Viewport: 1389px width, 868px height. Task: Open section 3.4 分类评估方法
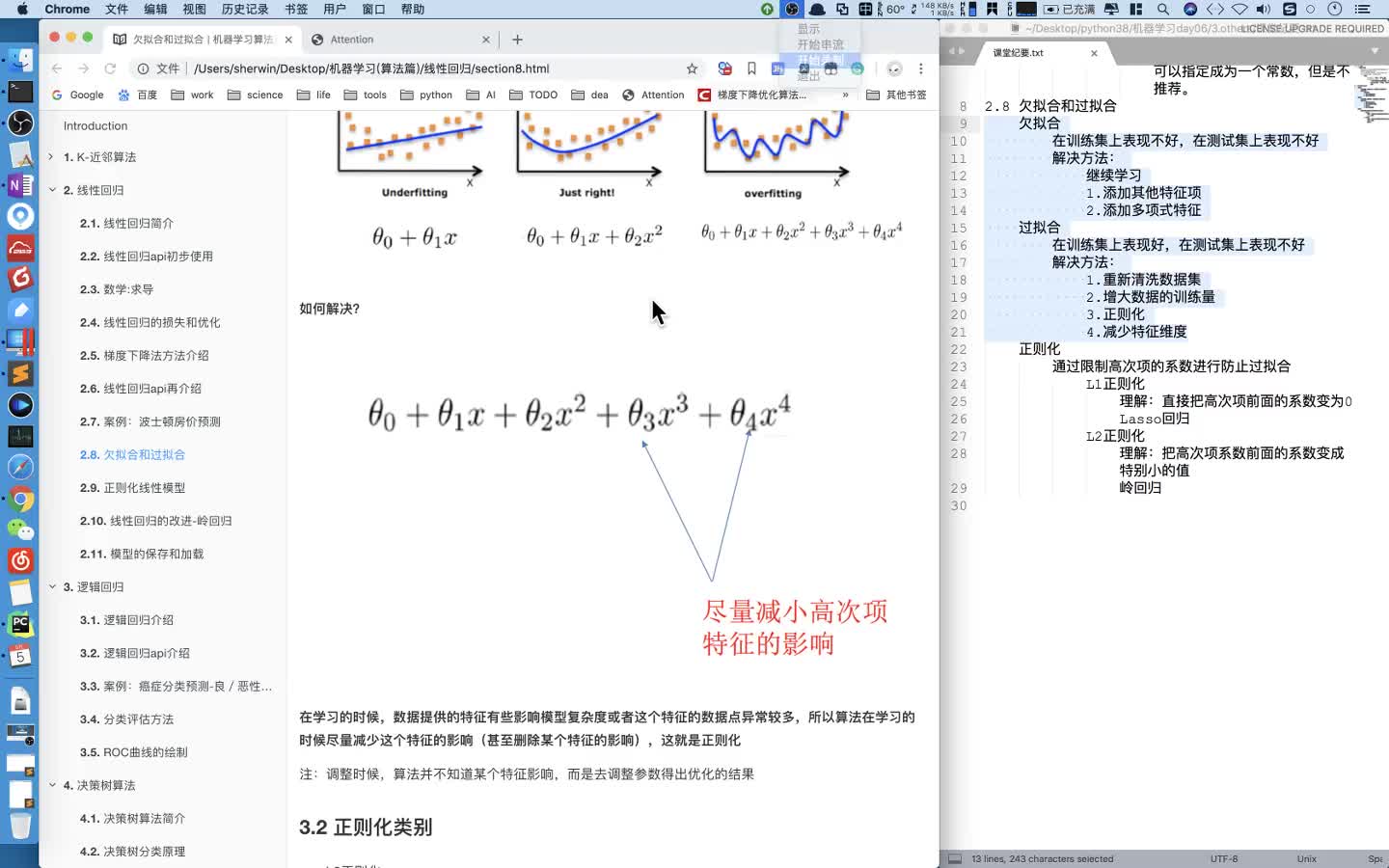[x=126, y=719]
